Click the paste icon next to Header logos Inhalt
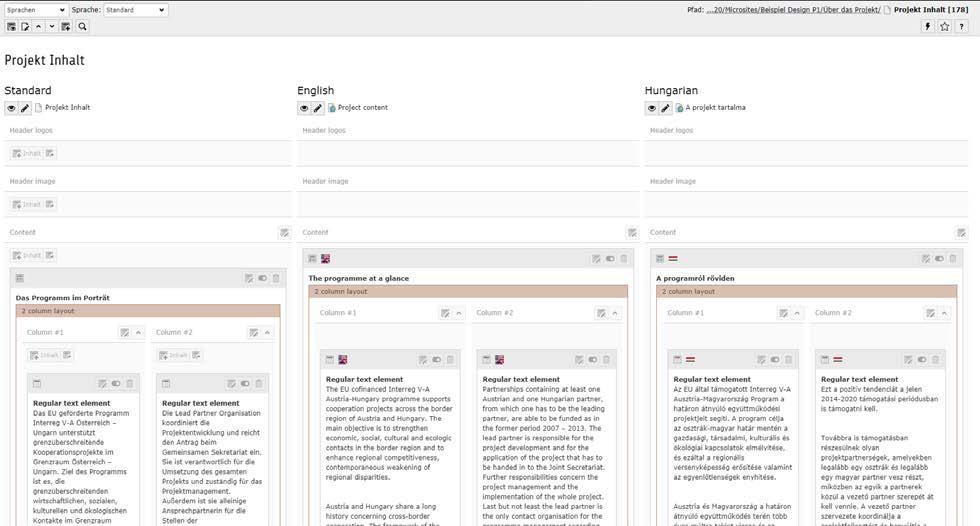 tap(50, 153)
